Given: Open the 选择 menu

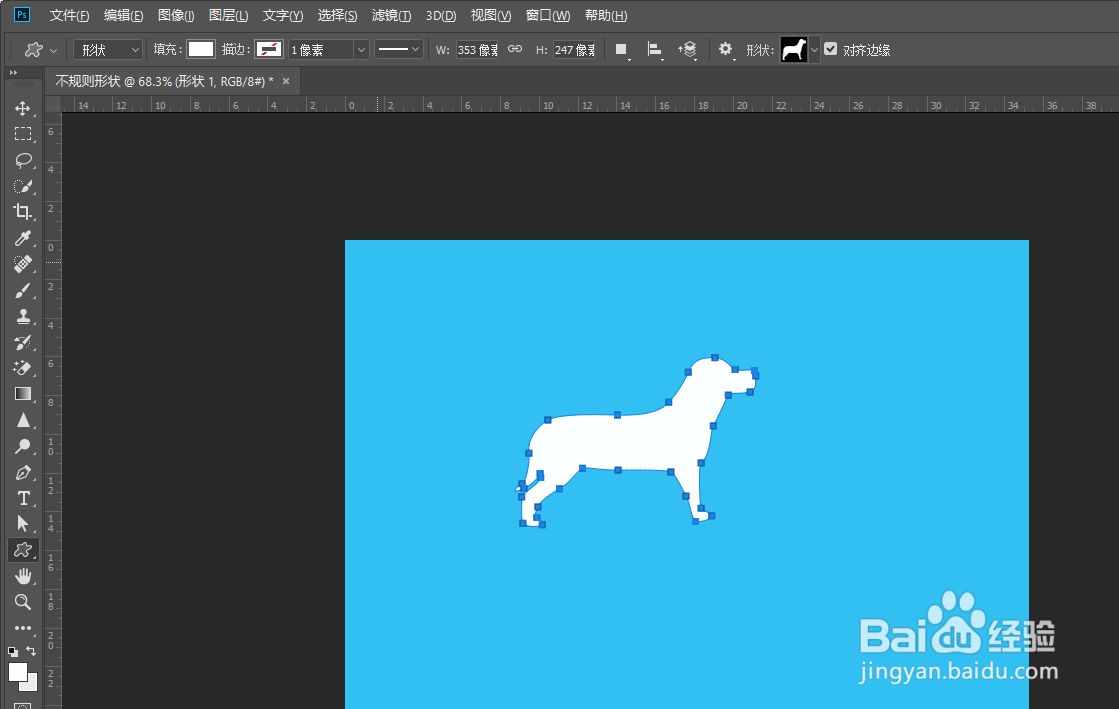Looking at the screenshot, I should [x=337, y=15].
